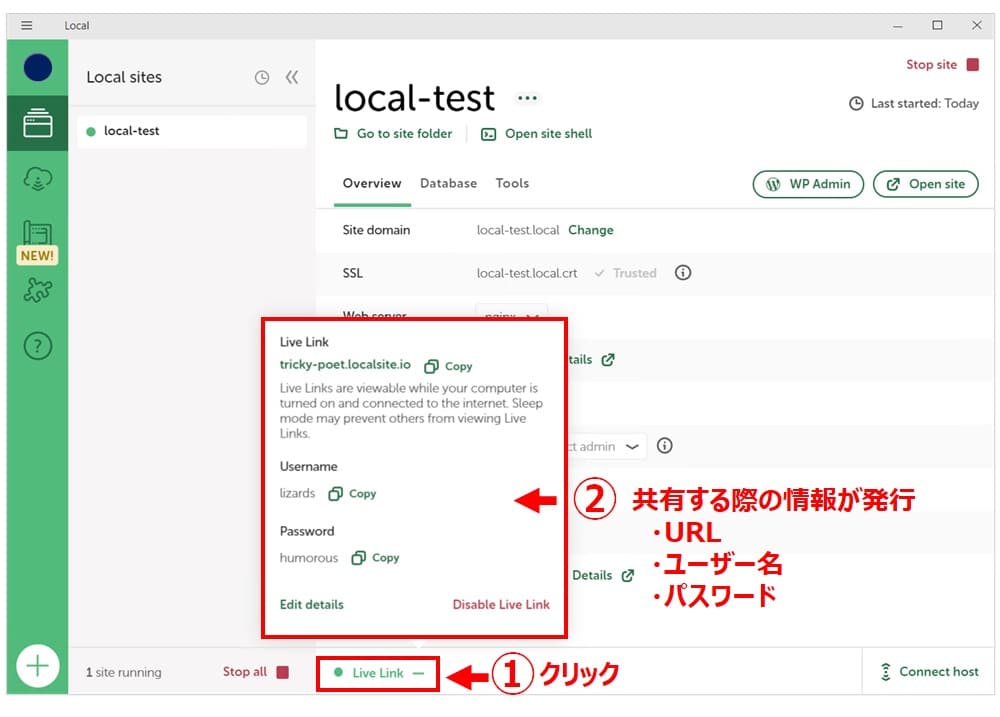This screenshot has width=1000, height=717.
Task: Click the 1 site running status text
Action: [x=124, y=672]
